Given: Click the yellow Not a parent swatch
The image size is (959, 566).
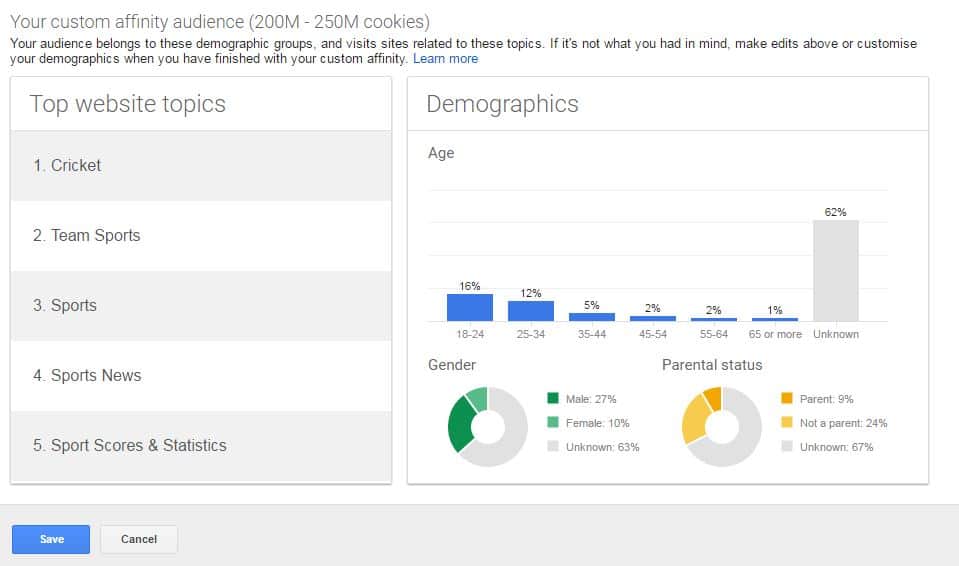Looking at the screenshot, I should [787, 422].
